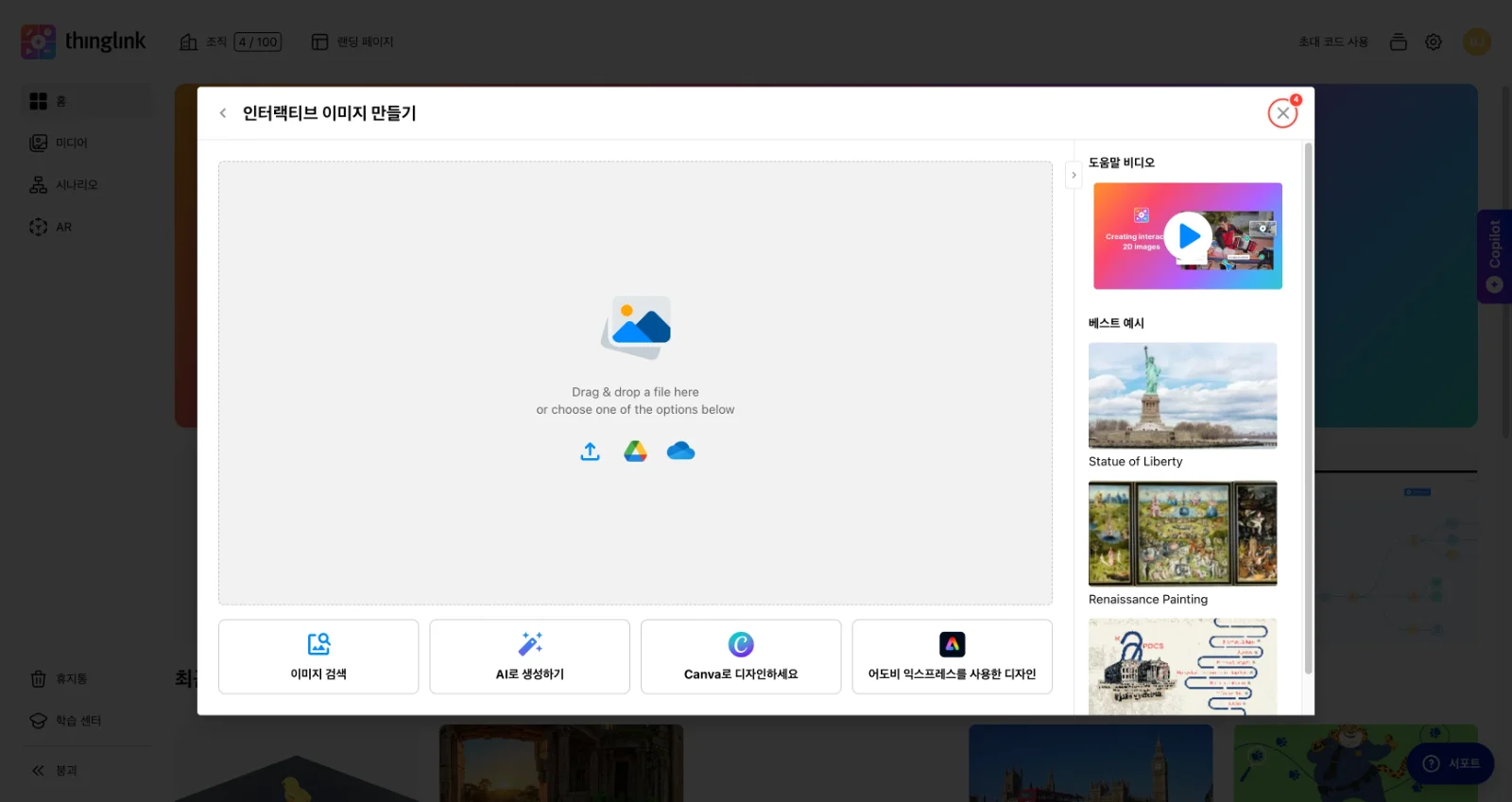Image resolution: width=1512 pixels, height=802 pixels.
Task: Choose the Google Drive import icon
Action: pos(635,452)
